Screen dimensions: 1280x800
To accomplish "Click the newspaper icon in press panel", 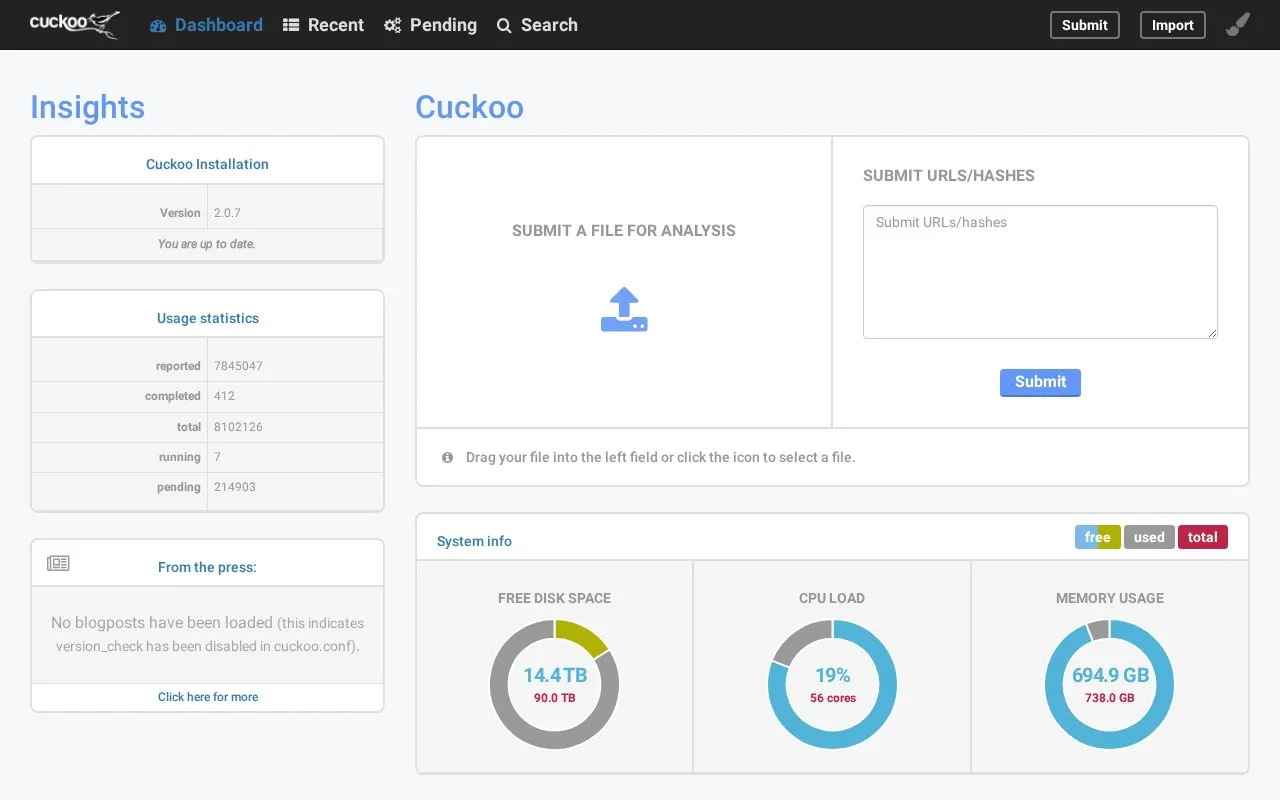I will 58,564.
